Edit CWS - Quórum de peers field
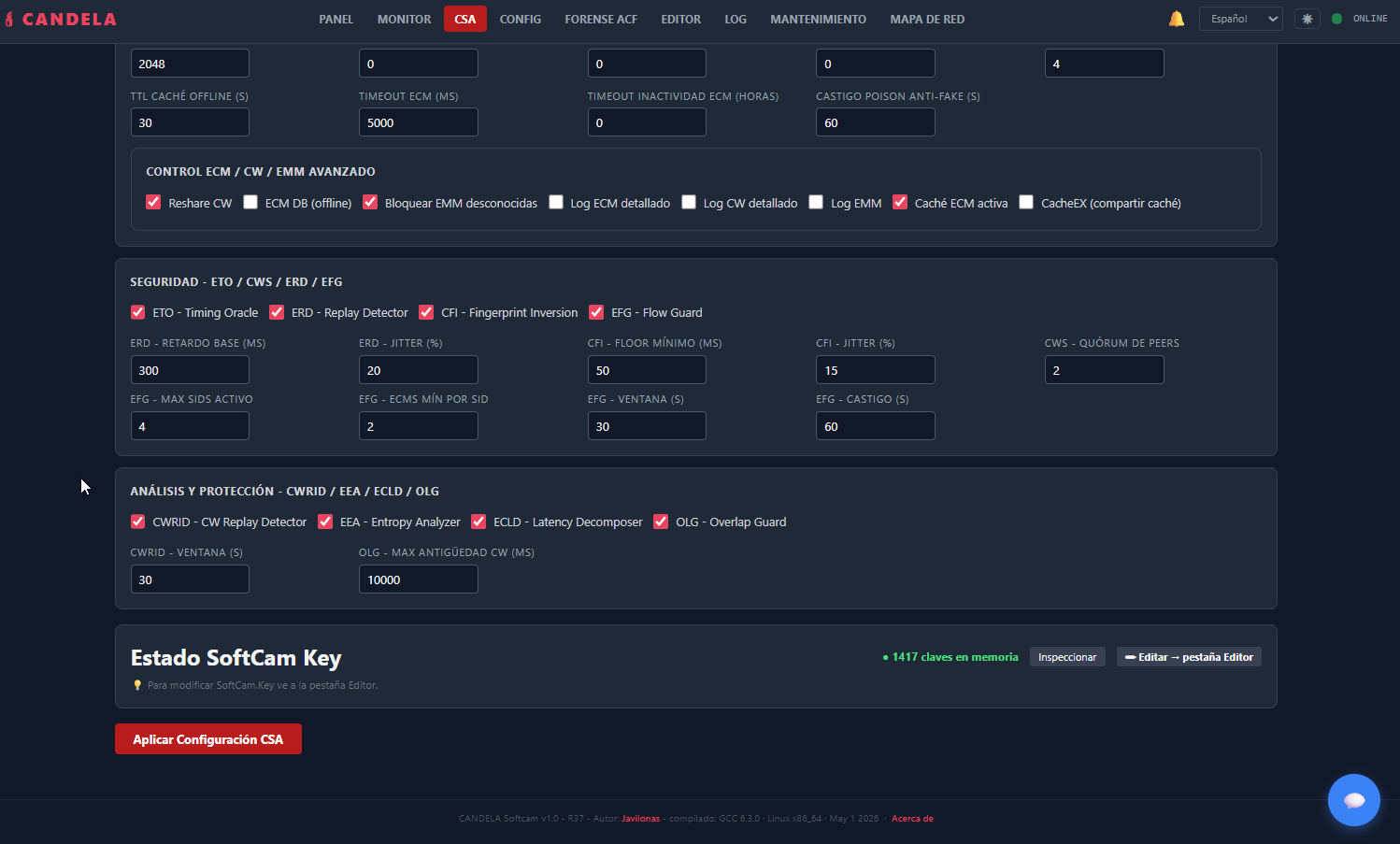The width and height of the screenshot is (1400, 844). click(x=1105, y=370)
